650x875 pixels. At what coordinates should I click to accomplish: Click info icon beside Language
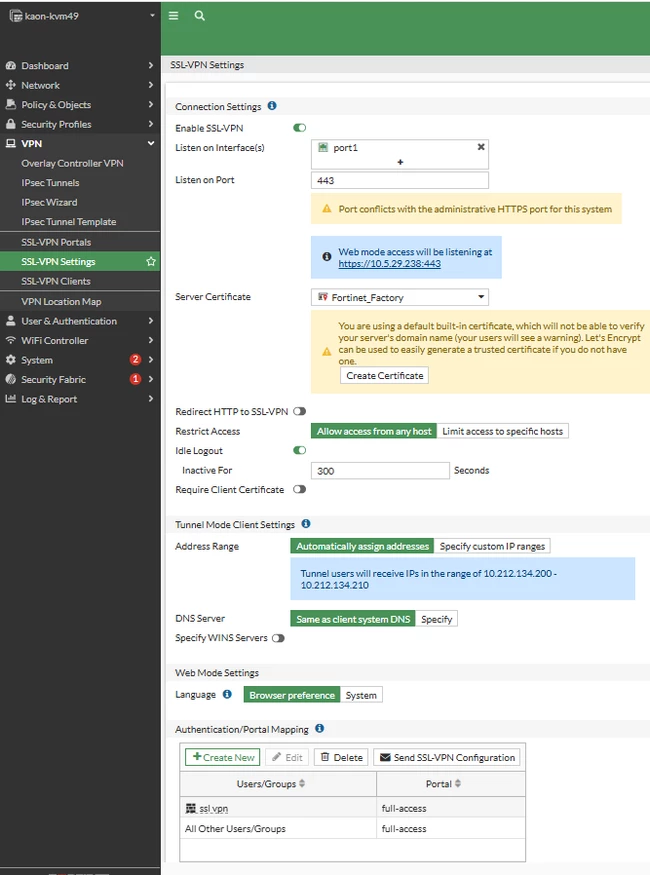tap(227, 694)
